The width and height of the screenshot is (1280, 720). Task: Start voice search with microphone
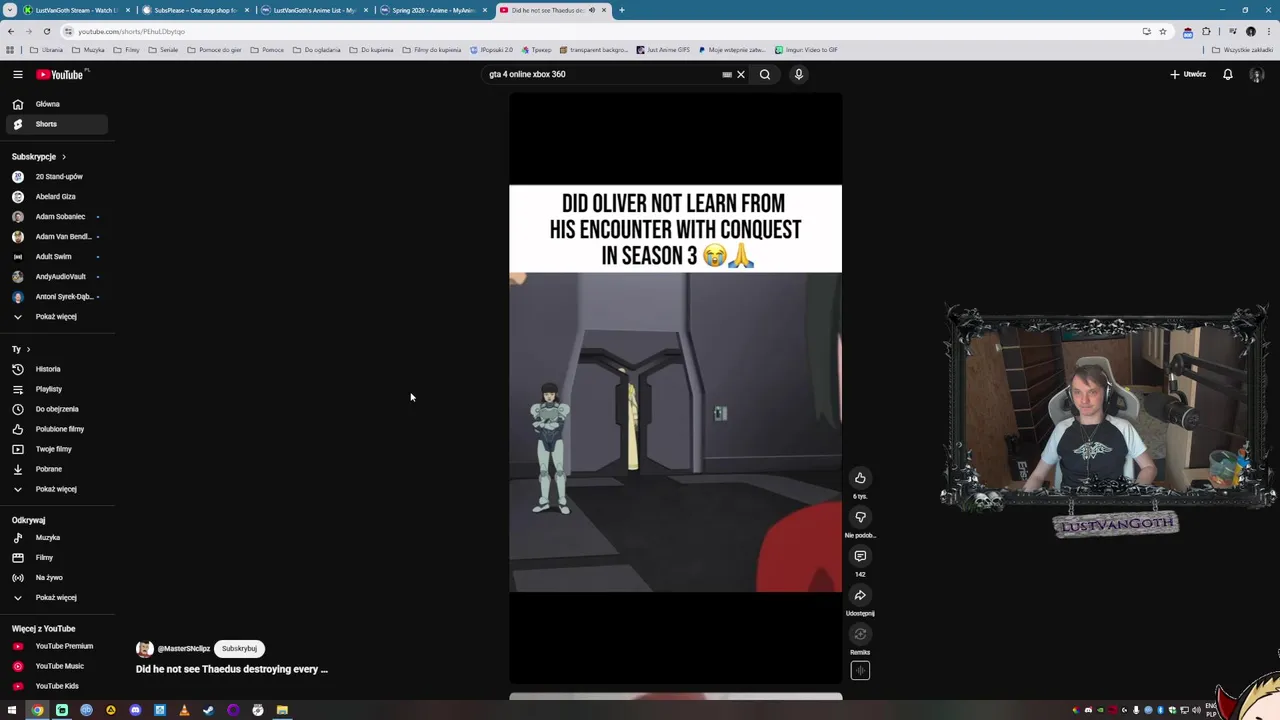click(x=799, y=74)
